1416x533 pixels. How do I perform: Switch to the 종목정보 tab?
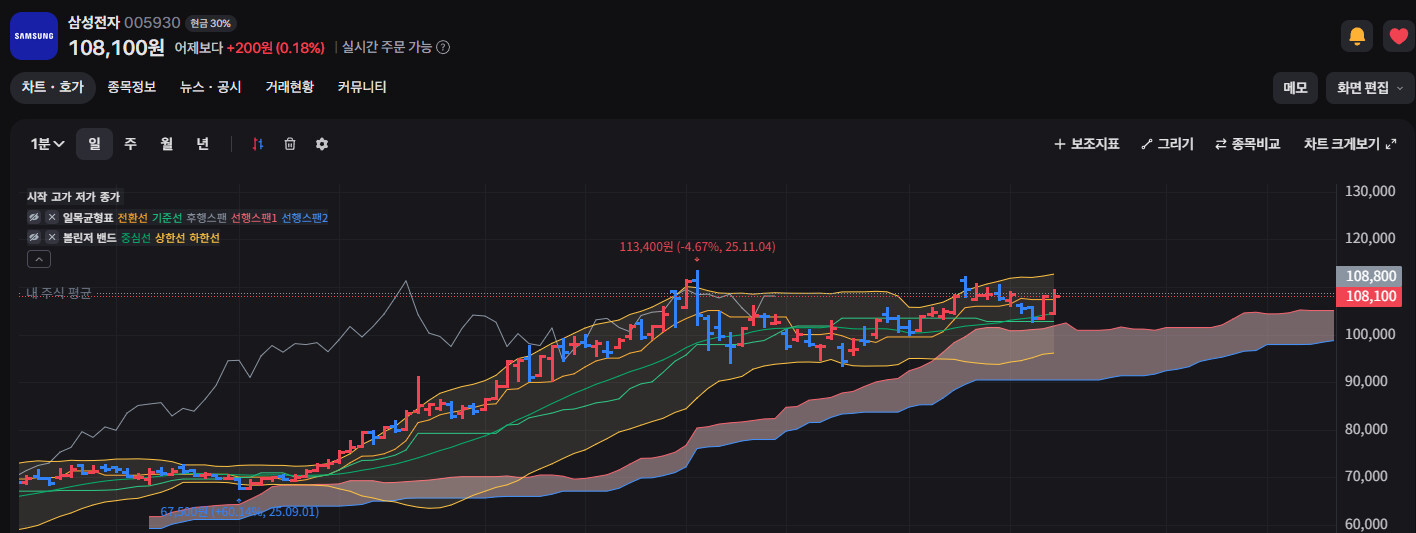click(x=132, y=87)
